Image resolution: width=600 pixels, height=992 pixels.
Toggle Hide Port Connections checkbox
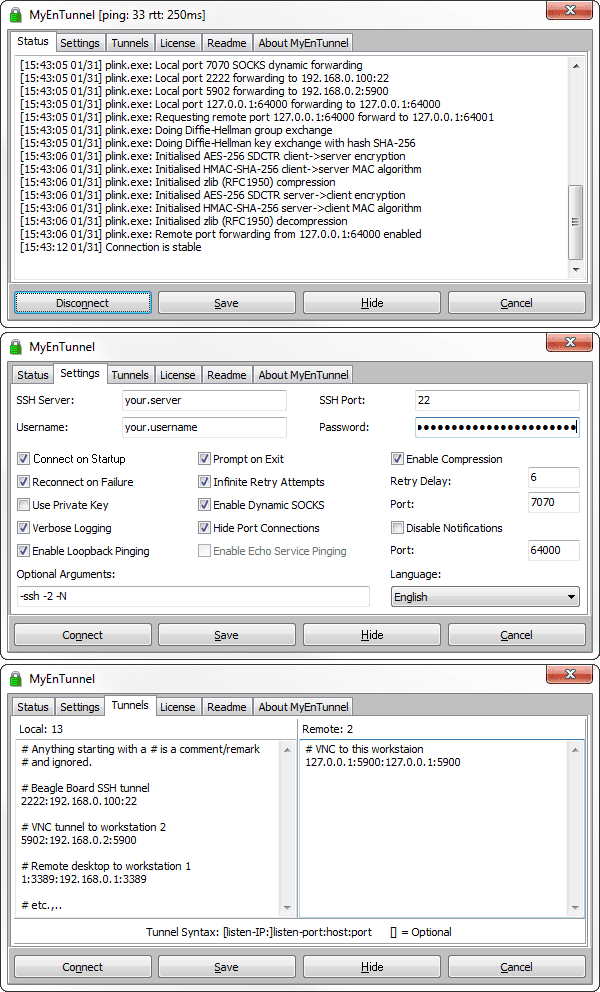[x=204, y=528]
